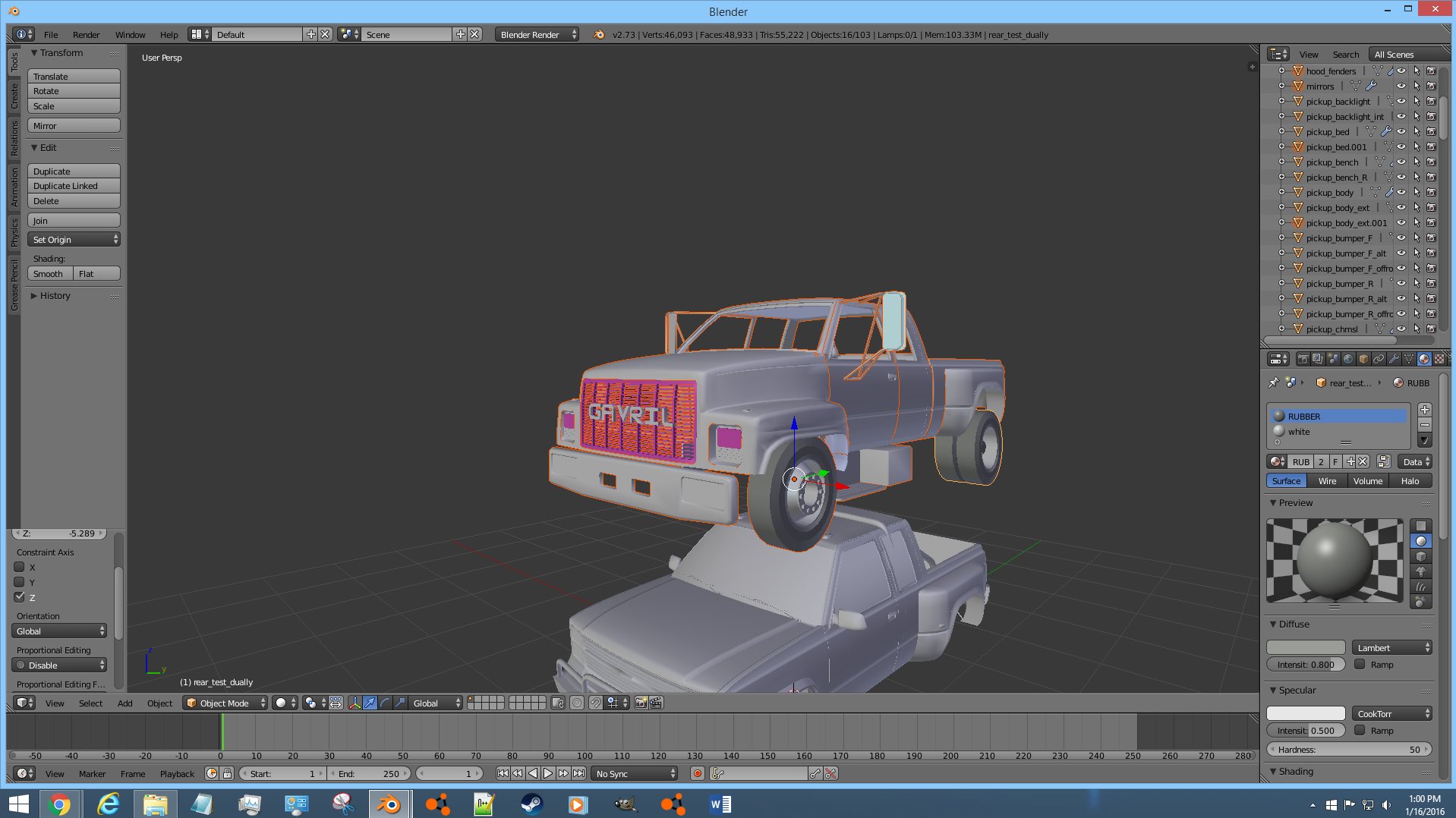This screenshot has height=818, width=1456.
Task: Switch to the Halo material tab
Action: 1410,480
